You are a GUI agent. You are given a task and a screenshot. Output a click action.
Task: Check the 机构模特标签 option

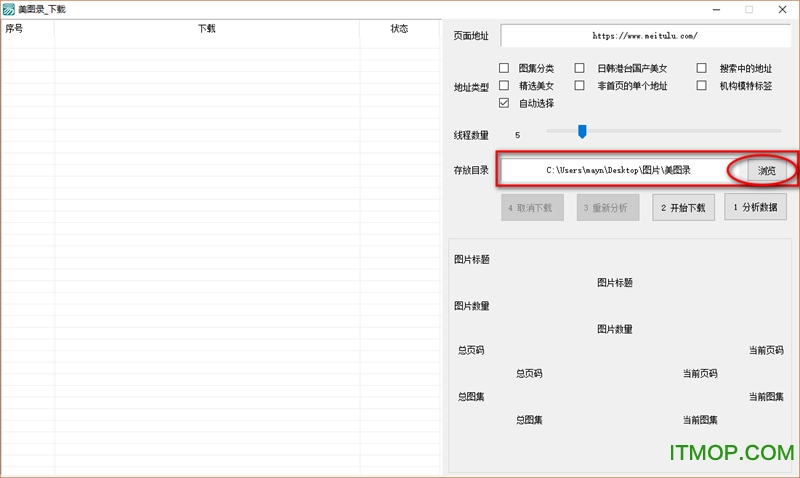pos(702,85)
